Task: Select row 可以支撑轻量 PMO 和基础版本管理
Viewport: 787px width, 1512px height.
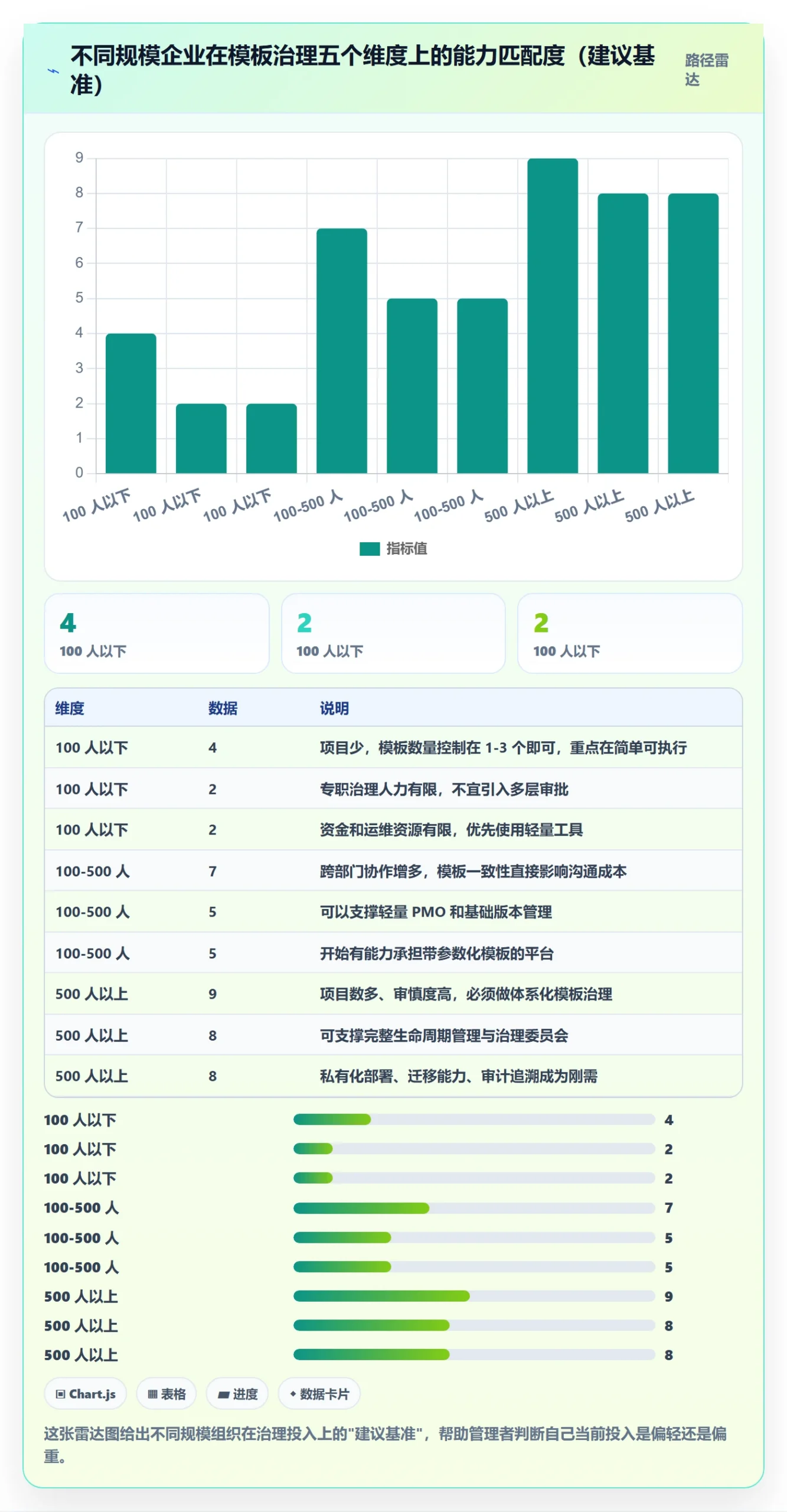Action: (x=393, y=912)
